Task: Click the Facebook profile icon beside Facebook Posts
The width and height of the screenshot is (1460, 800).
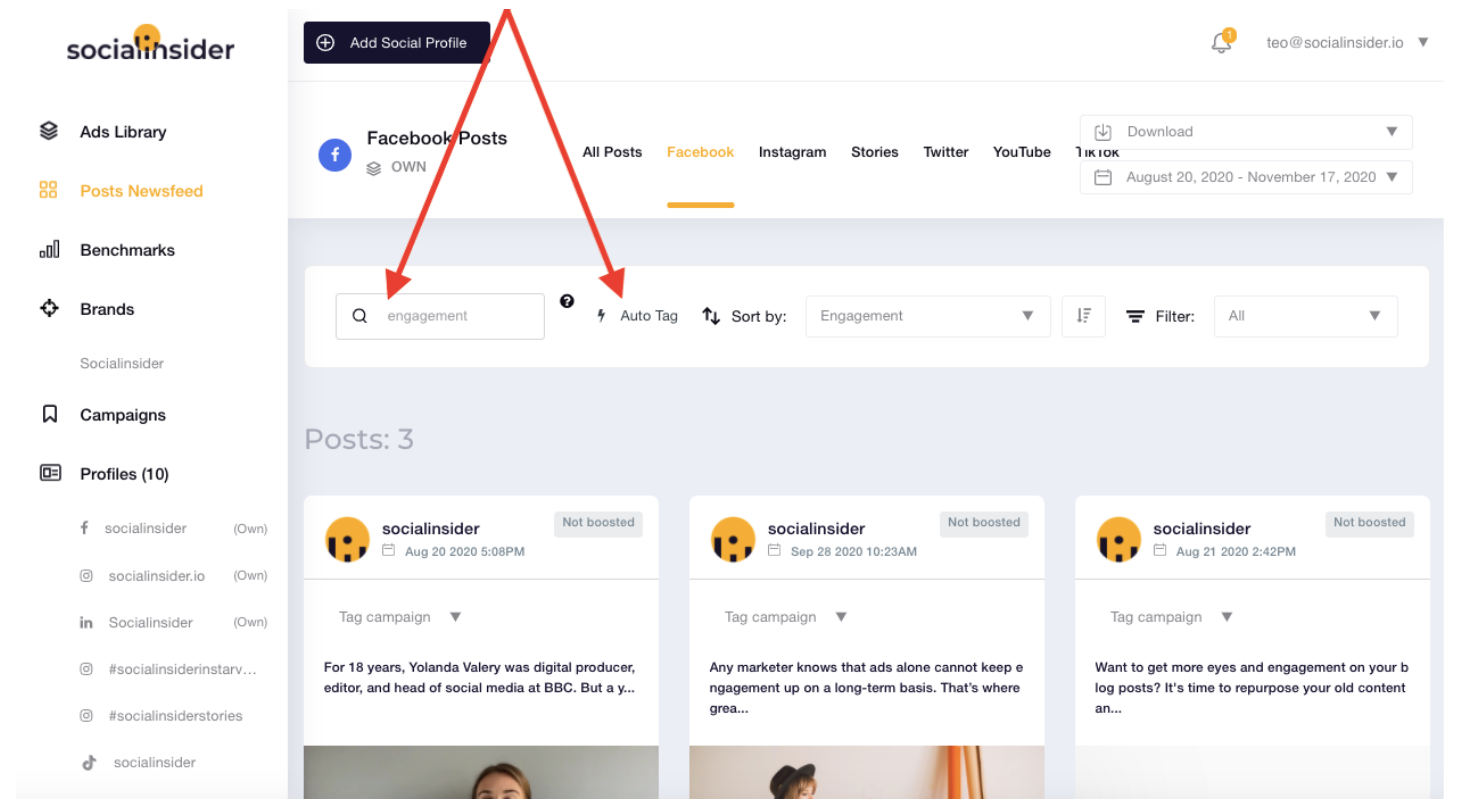Action: [x=335, y=154]
